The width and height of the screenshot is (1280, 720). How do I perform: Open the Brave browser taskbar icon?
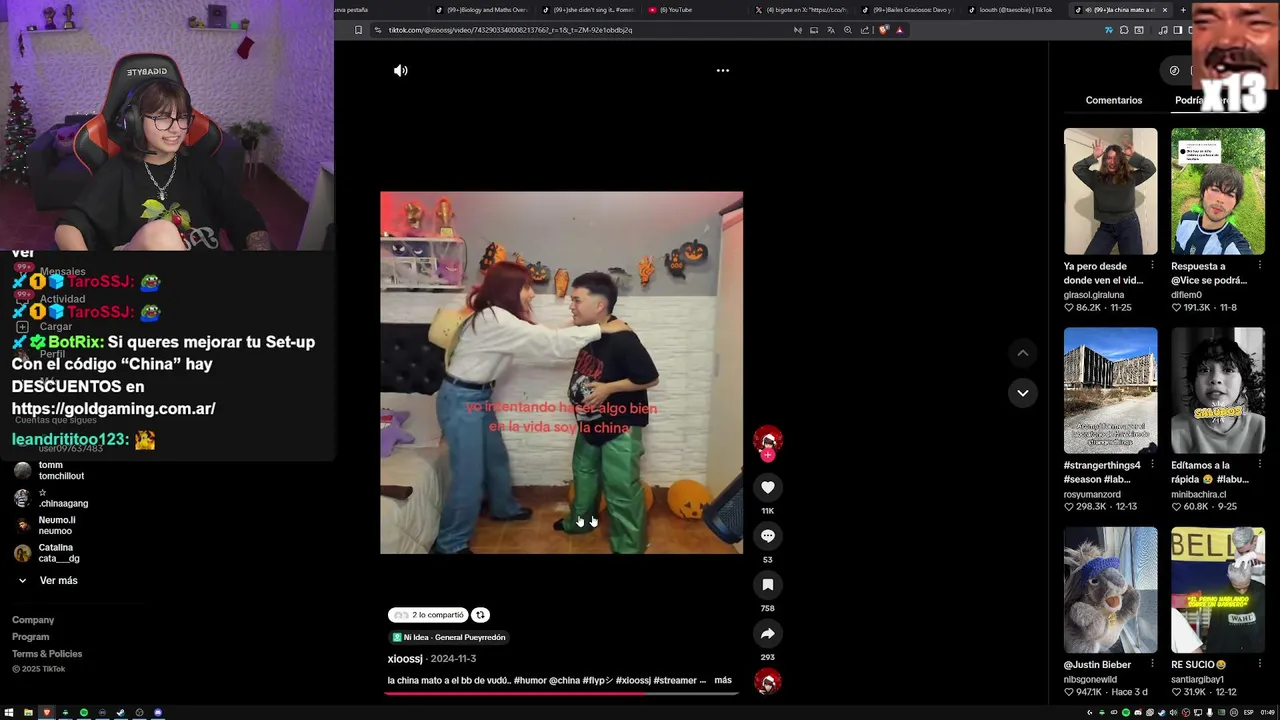(46, 713)
